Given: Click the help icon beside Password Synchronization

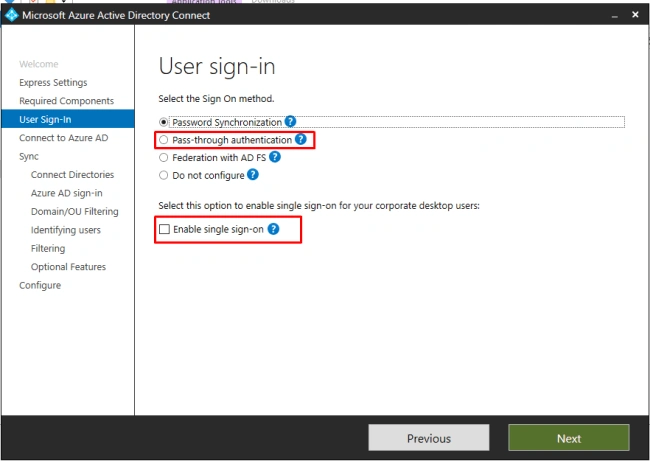Looking at the screenshot, I should pos(290,122).
